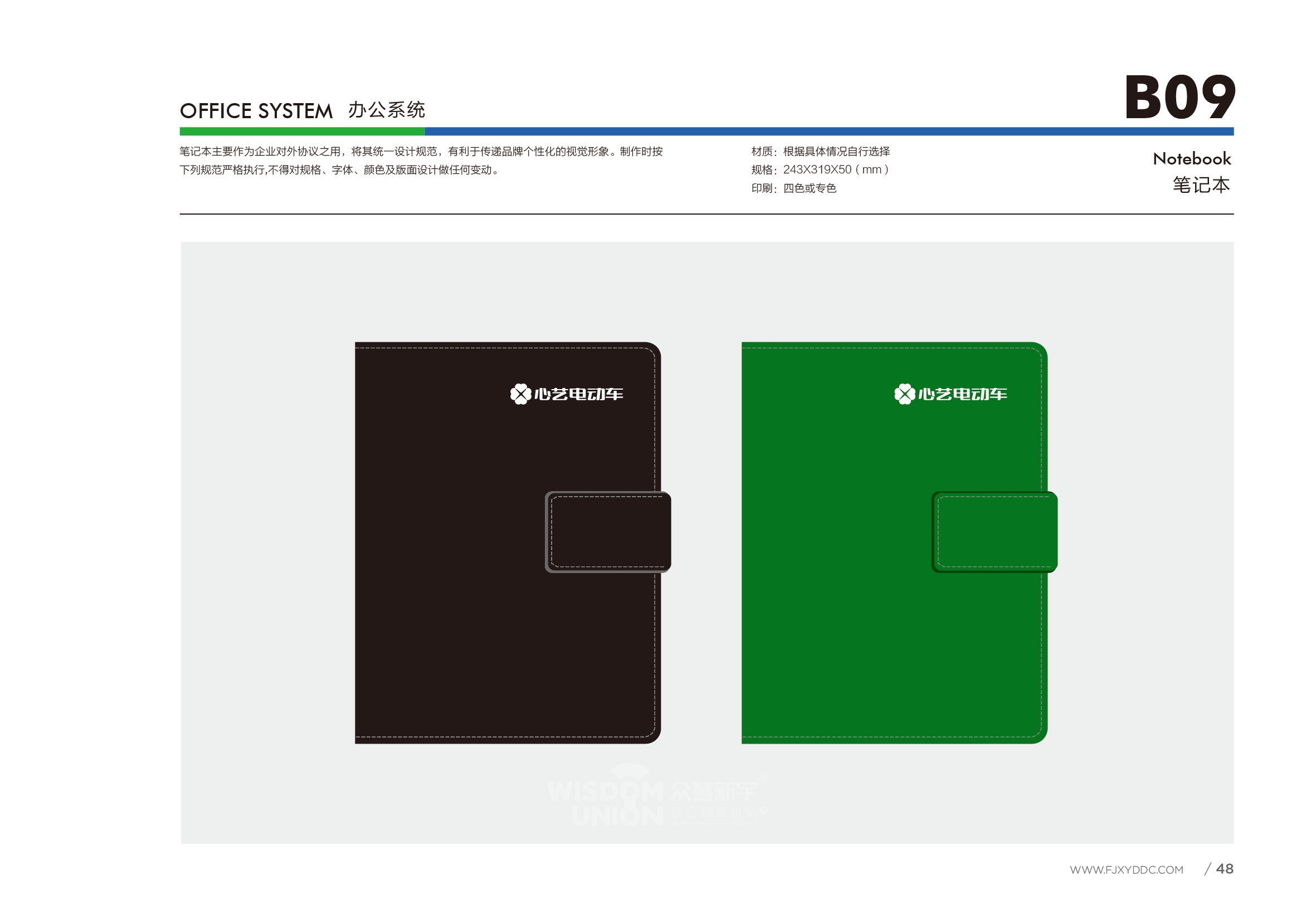Screen dimensions: 1316x922
Task: Click the '材质：根据具体情况自行选择' line
Action: [x=820, y=152]
